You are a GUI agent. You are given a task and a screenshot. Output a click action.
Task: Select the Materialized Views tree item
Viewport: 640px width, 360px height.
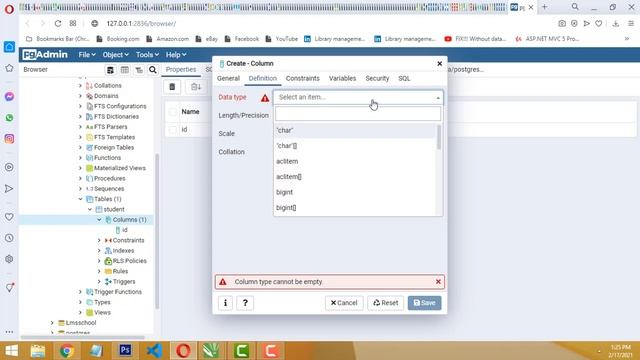coord(120,168)
